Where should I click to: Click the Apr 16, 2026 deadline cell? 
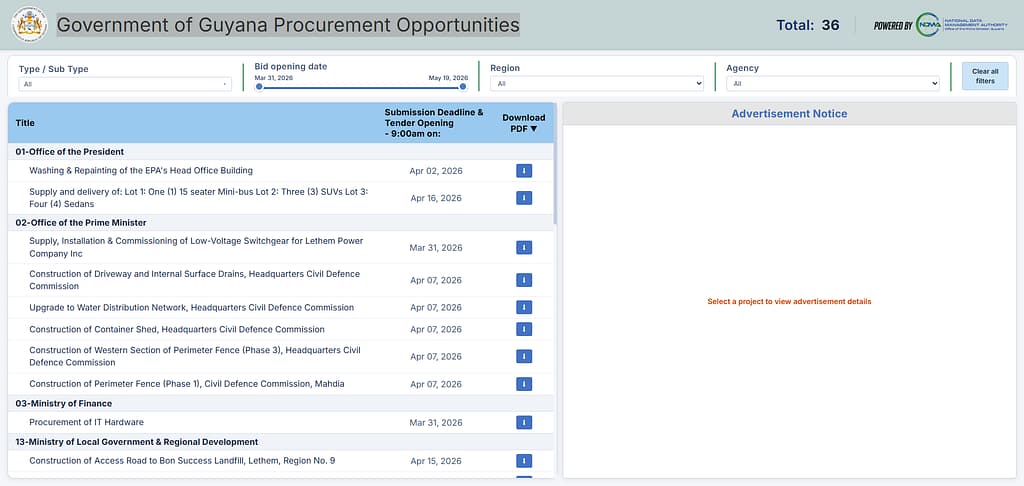[x=436, y=199]
